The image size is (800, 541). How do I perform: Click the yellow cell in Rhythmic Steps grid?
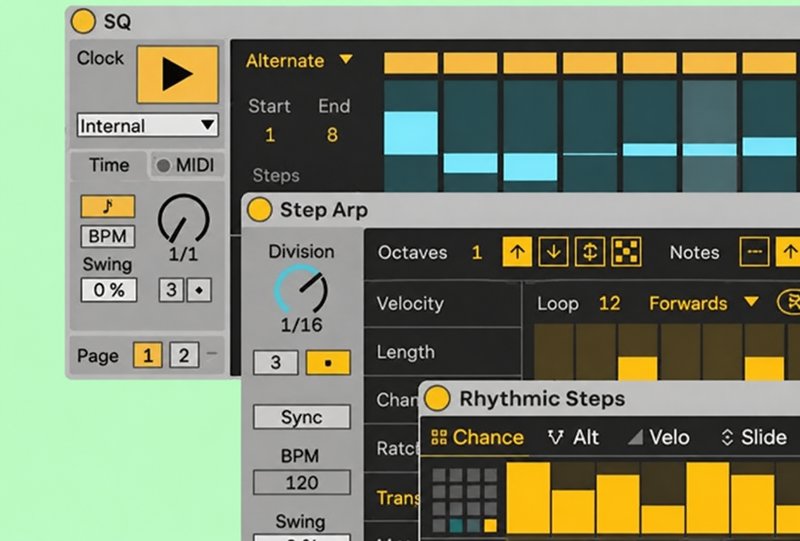pos(490,525)
